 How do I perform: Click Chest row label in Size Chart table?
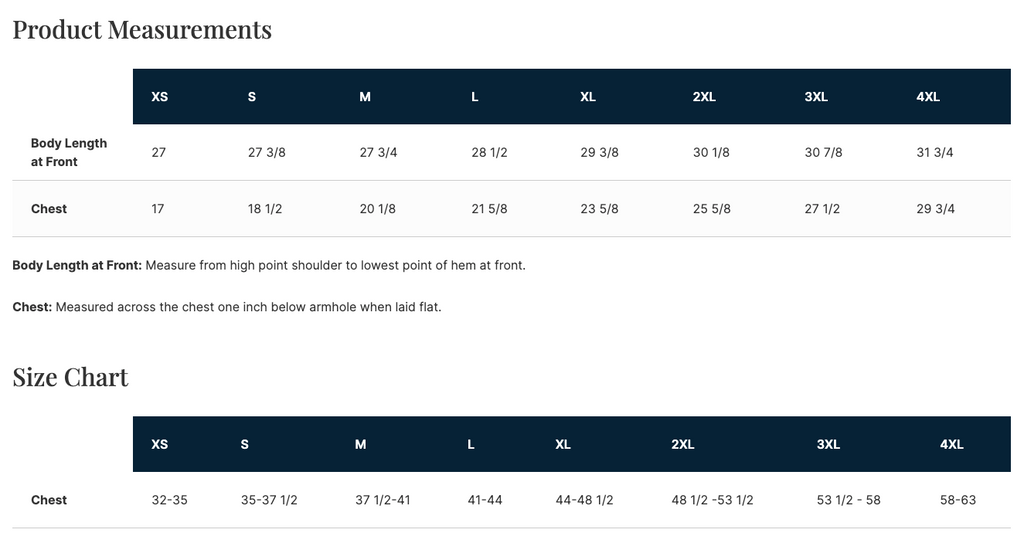coord(49,500)
